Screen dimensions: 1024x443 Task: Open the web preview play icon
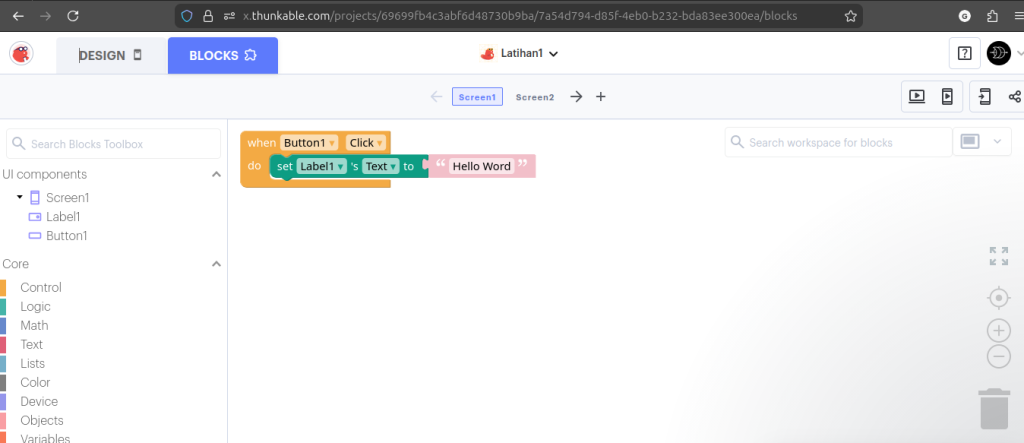[x=916, y=96]
